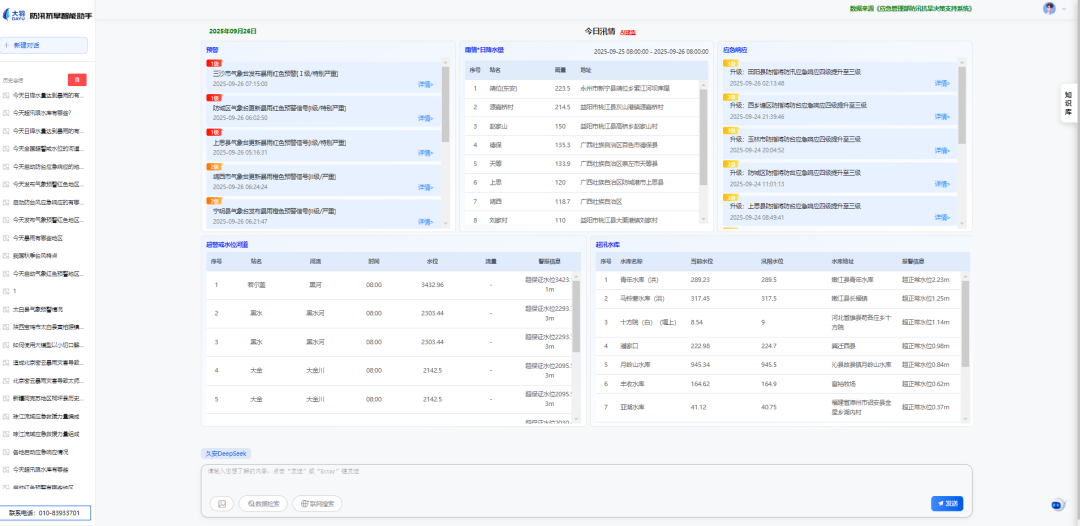Click reservoir current level 317.45
The image size is (1080, 526).
700,298
